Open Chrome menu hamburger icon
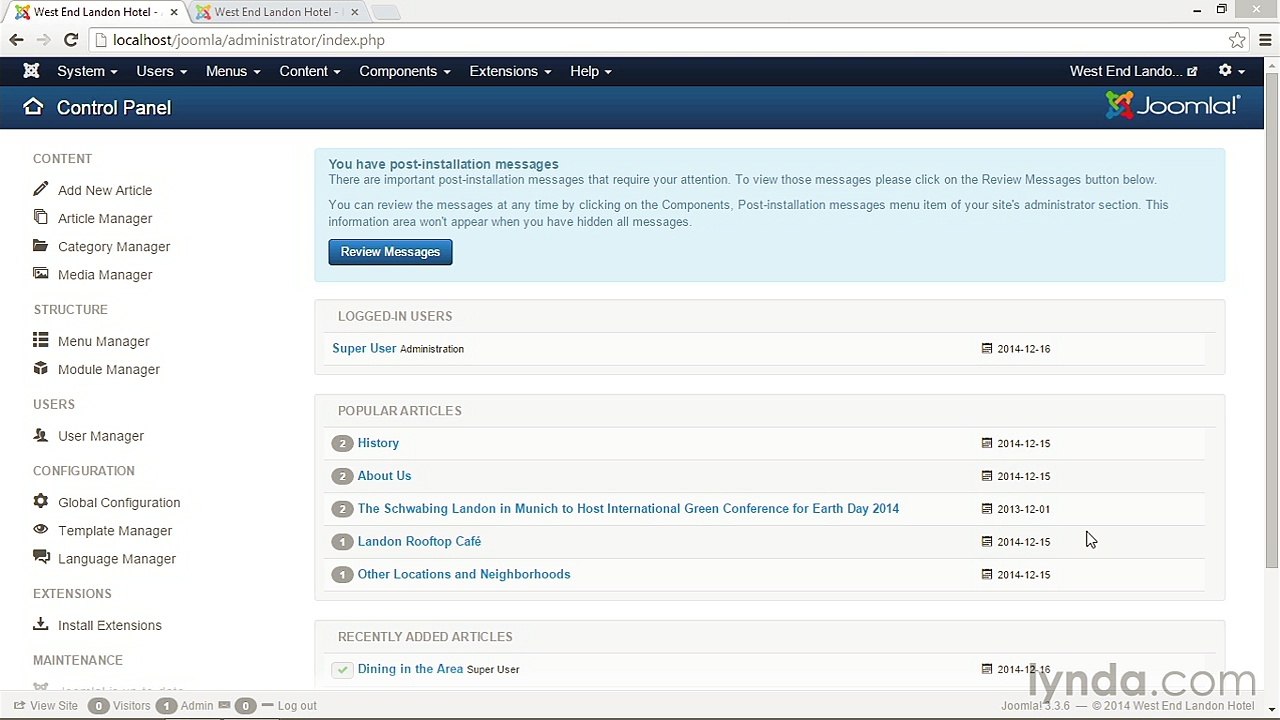Image resolution: width=1280 pixels, height=720 pixels. pyautogui.click(x=1265, y=40)
